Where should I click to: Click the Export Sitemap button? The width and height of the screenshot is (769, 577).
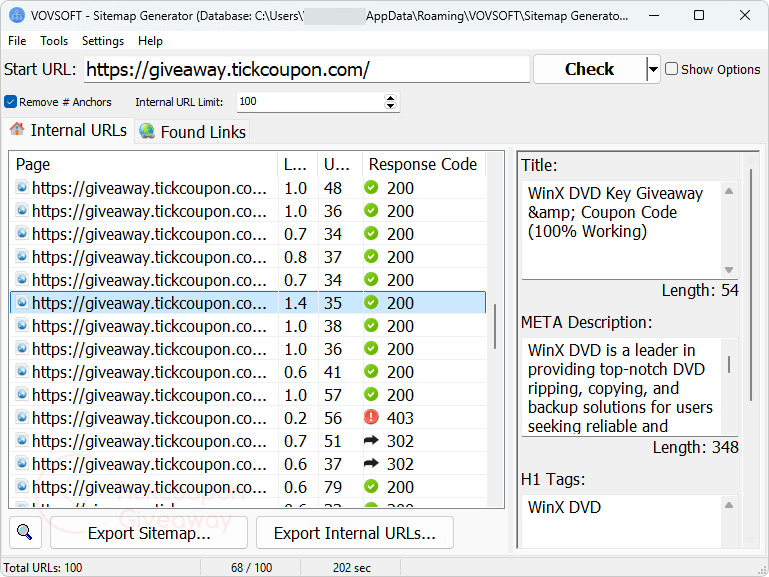point(149,533)
